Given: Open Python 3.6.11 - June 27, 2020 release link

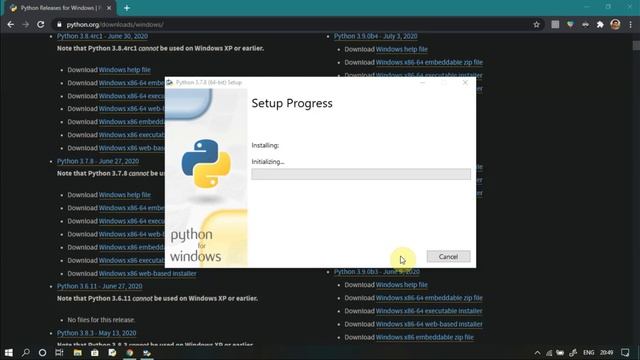Looking at the screenshot, I should click(x=100, y=286).
